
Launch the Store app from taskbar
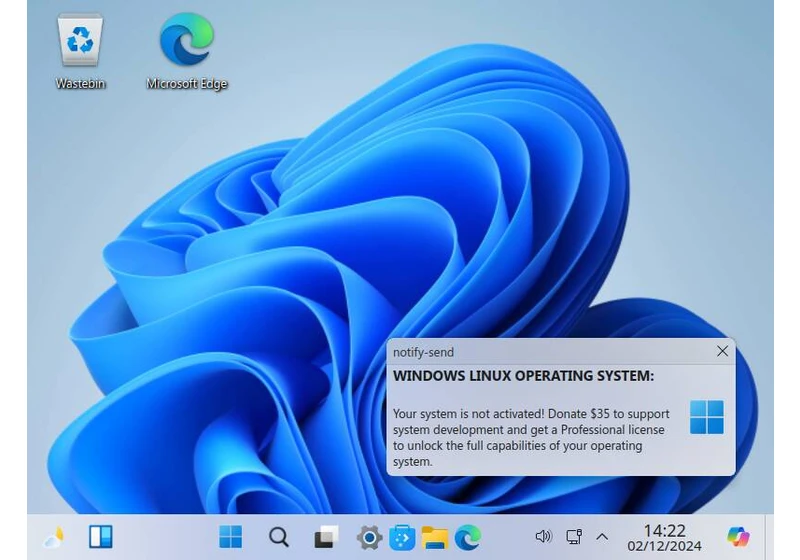(x=402, y=538)
